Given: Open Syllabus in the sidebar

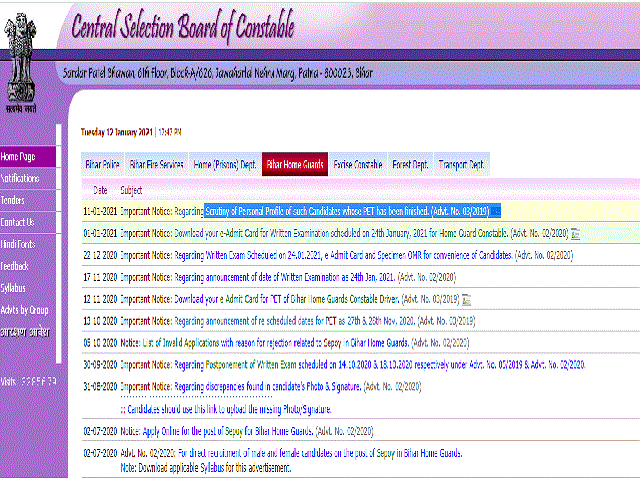Looking at the screenshot, I should pyautogui.click(x=13, y=288).
